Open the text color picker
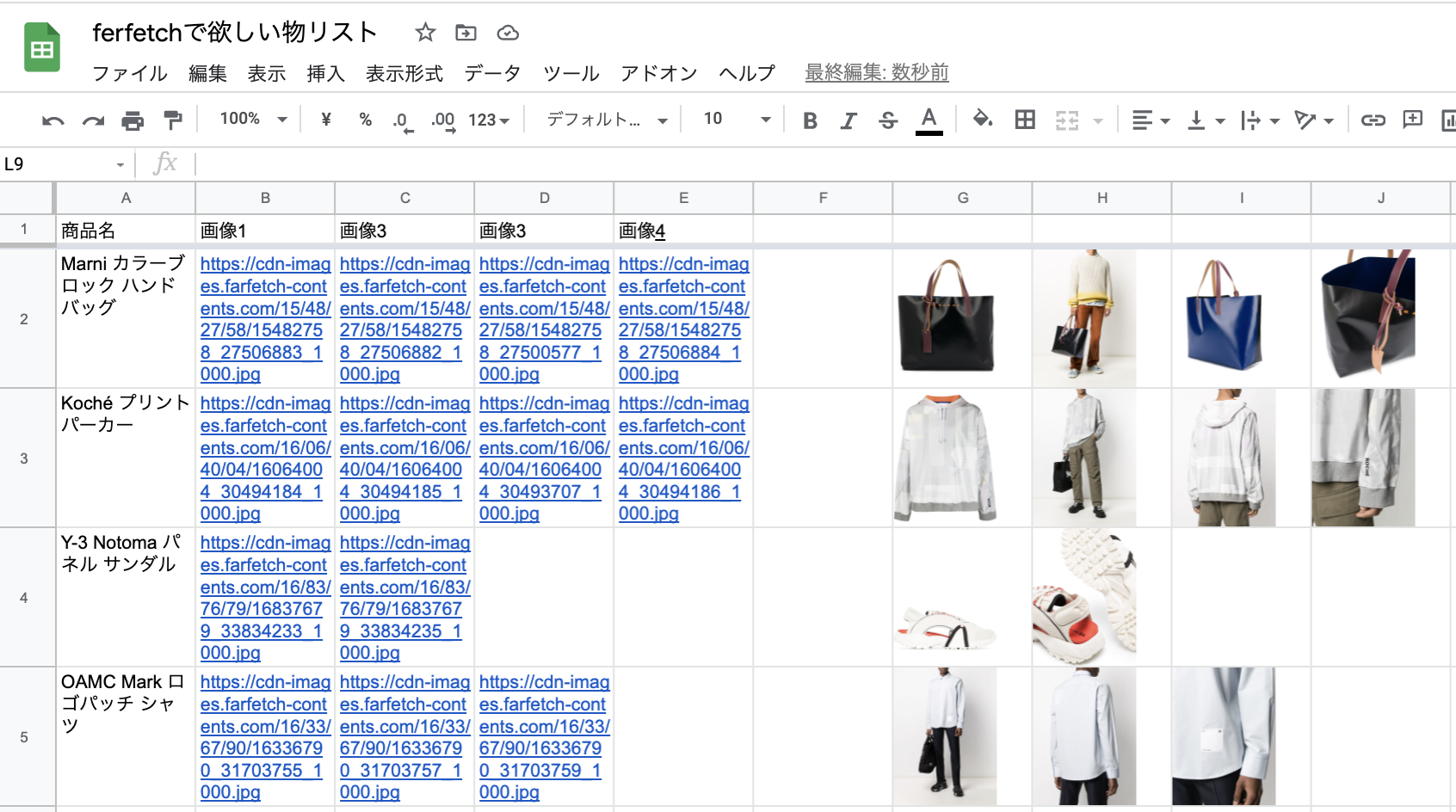 pyautogui.click(x=929, y=120)
